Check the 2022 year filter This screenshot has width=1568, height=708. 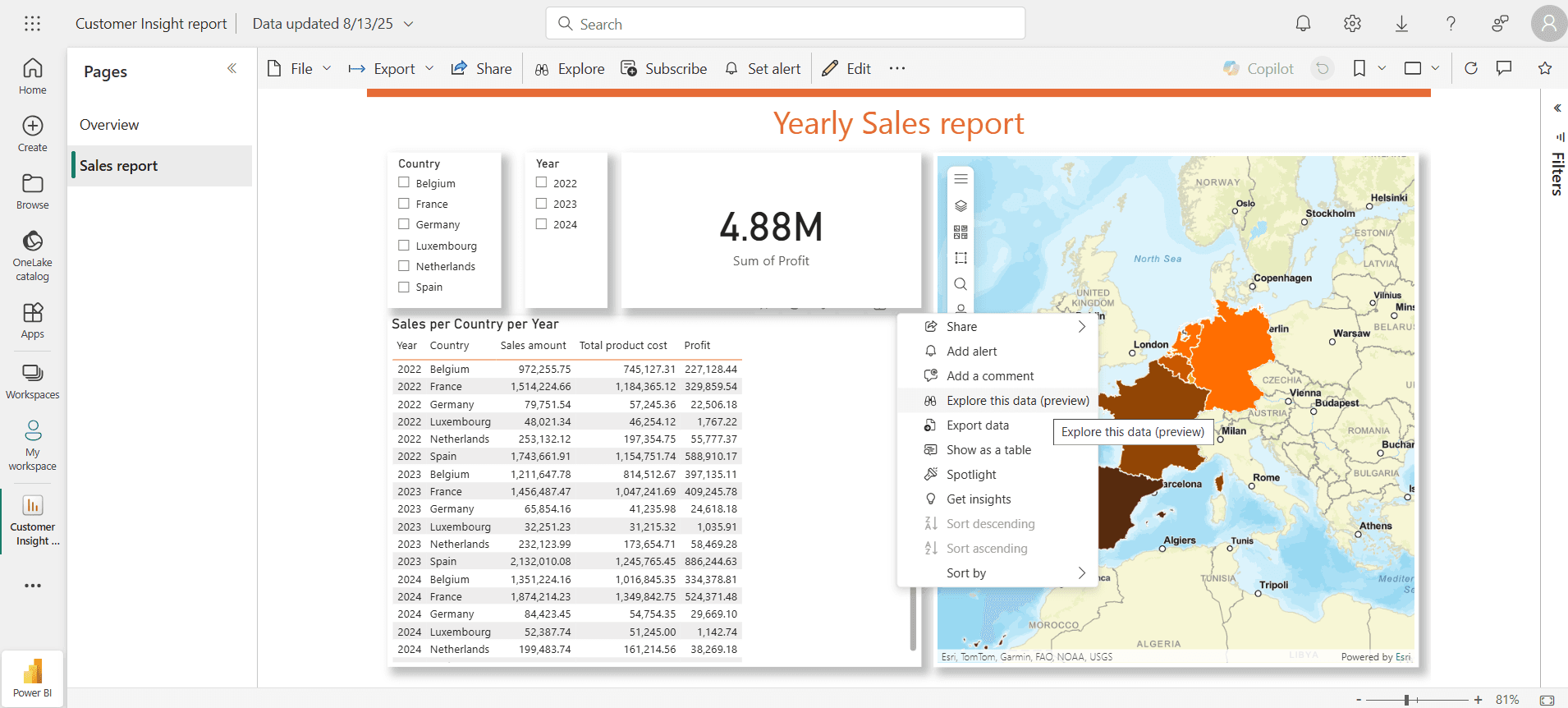tap(542, 182)
